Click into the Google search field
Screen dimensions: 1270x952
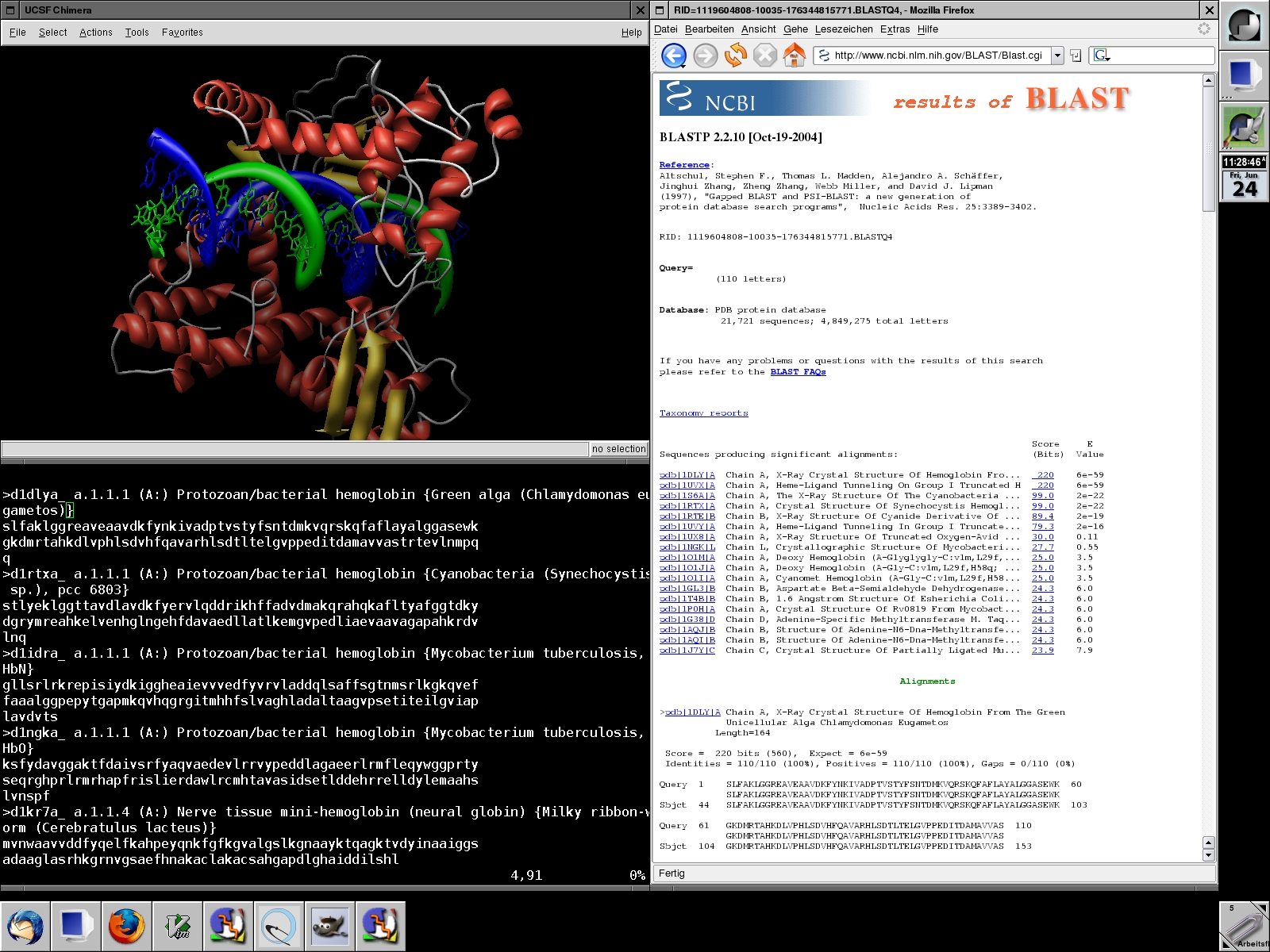point(1162,56)
